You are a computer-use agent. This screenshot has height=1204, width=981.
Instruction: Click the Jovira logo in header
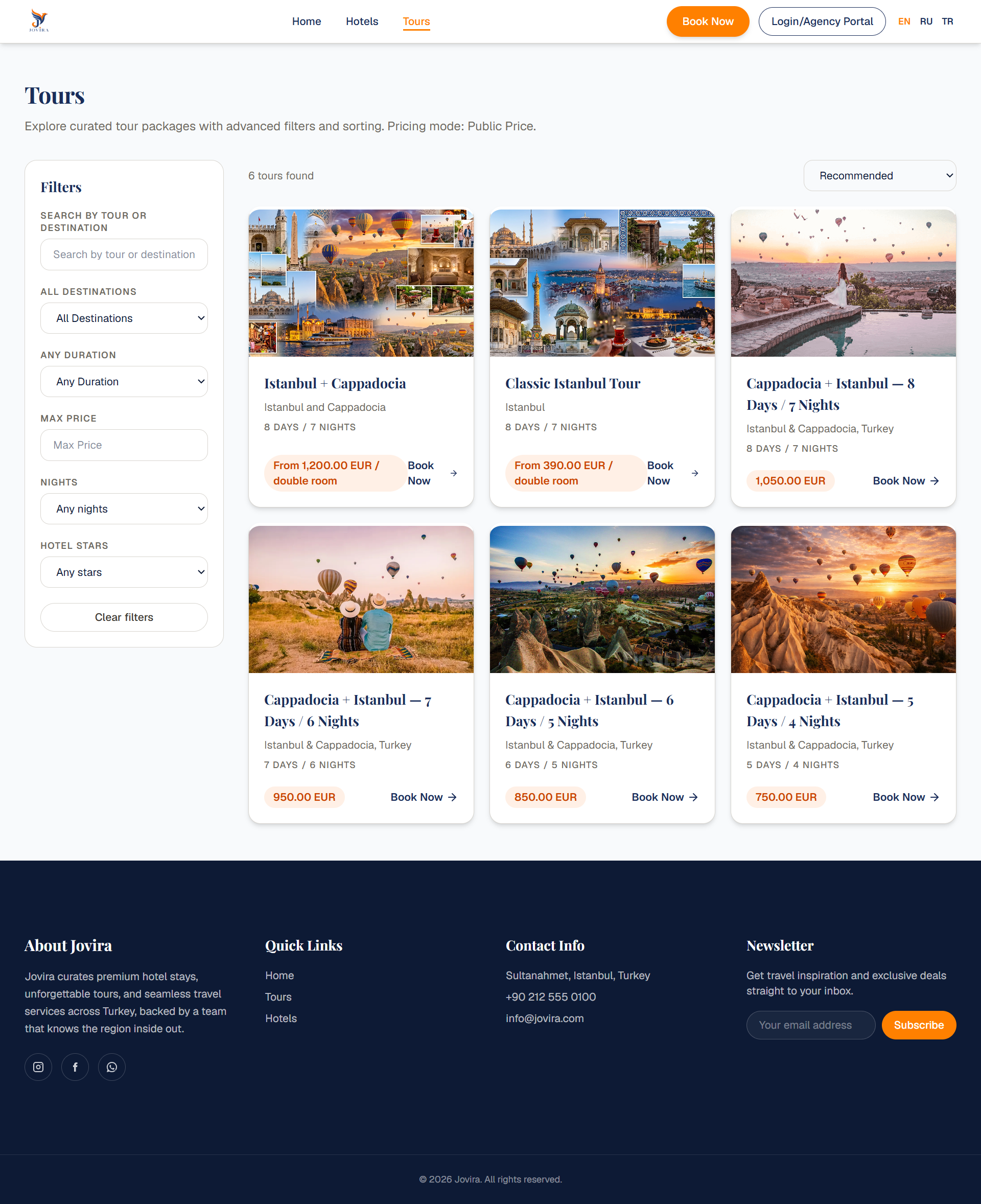[39, 21]
